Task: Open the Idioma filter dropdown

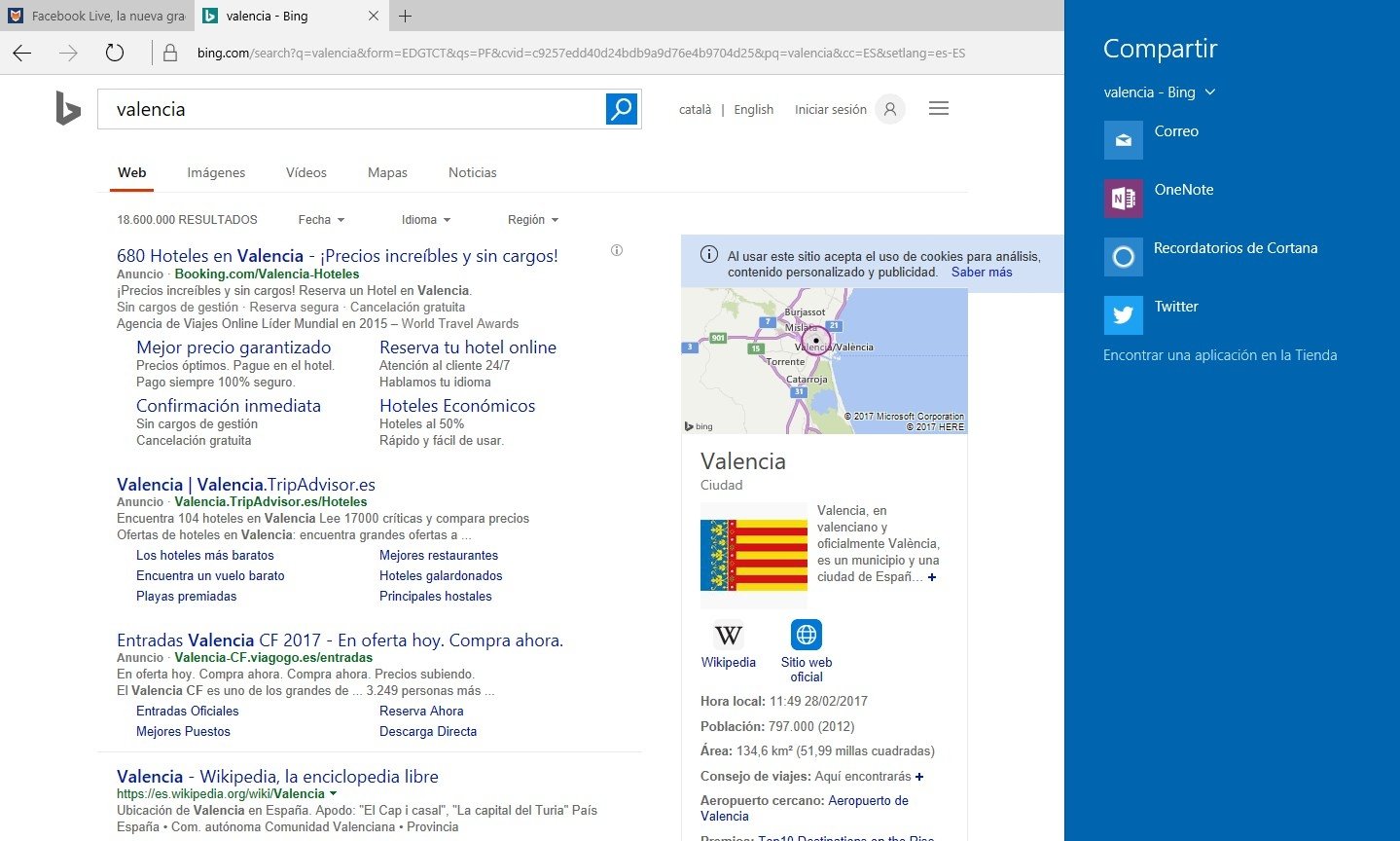Action: 426,220
